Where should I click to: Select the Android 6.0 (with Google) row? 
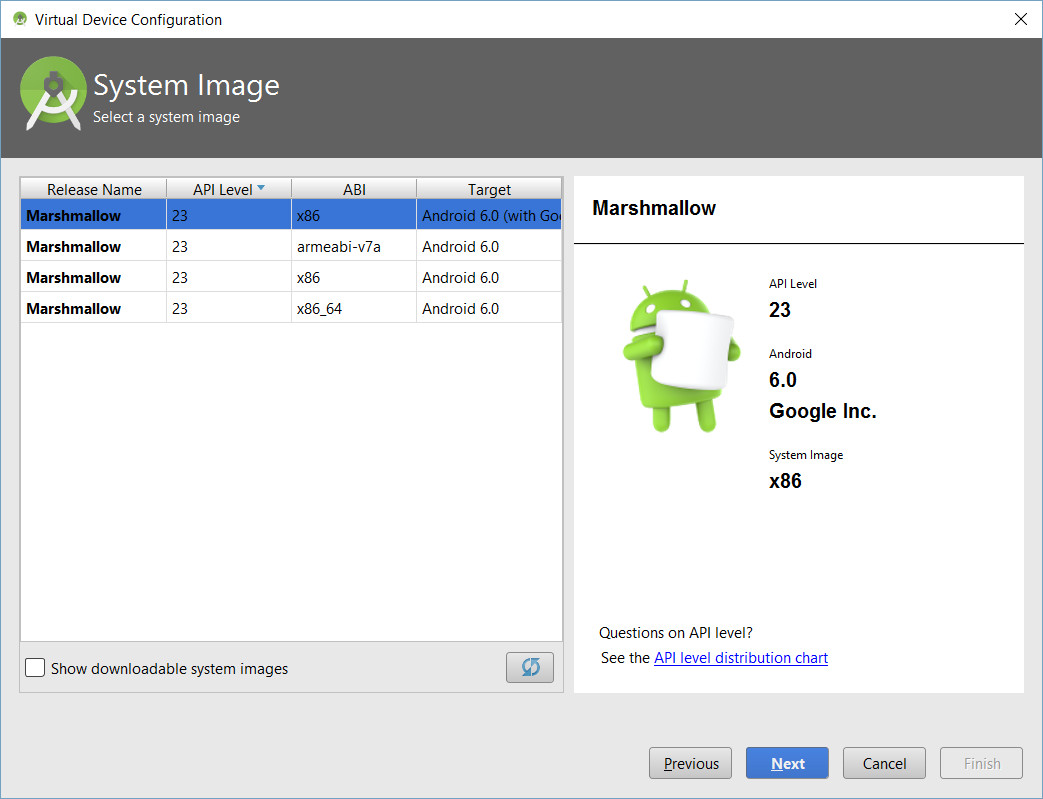coord(291,216)
